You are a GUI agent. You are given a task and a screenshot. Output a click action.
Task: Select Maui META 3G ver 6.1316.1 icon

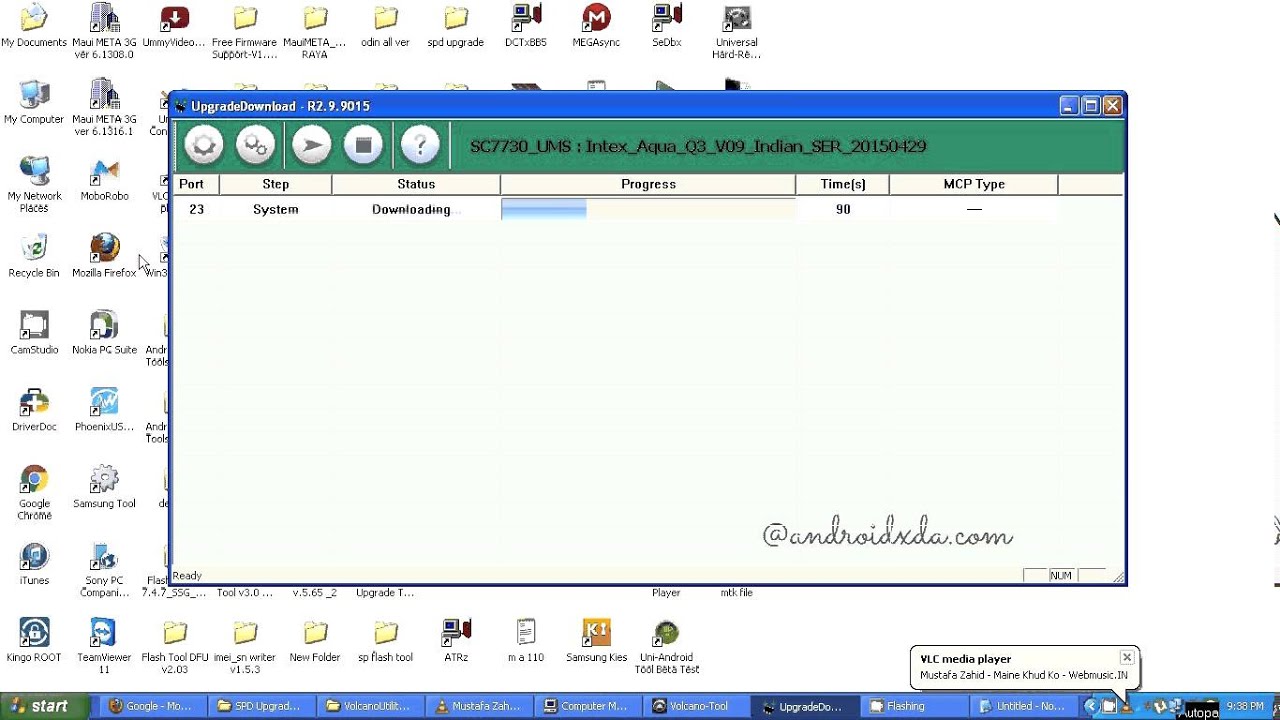pyautogui.click(x=104, y=108)
